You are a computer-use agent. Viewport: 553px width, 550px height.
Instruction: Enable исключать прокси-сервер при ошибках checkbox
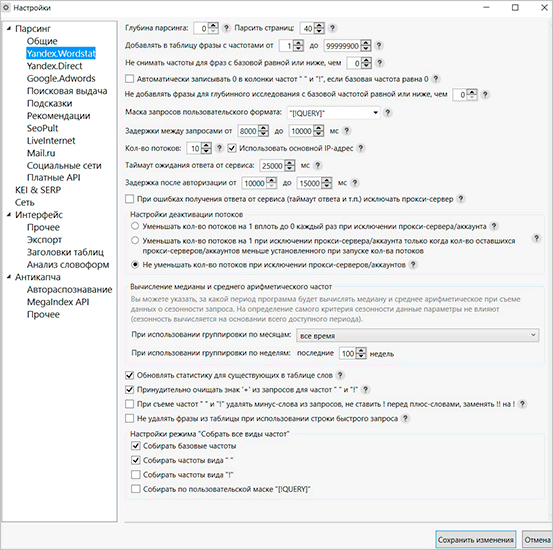pyautogui.click(x=129, y=199)
